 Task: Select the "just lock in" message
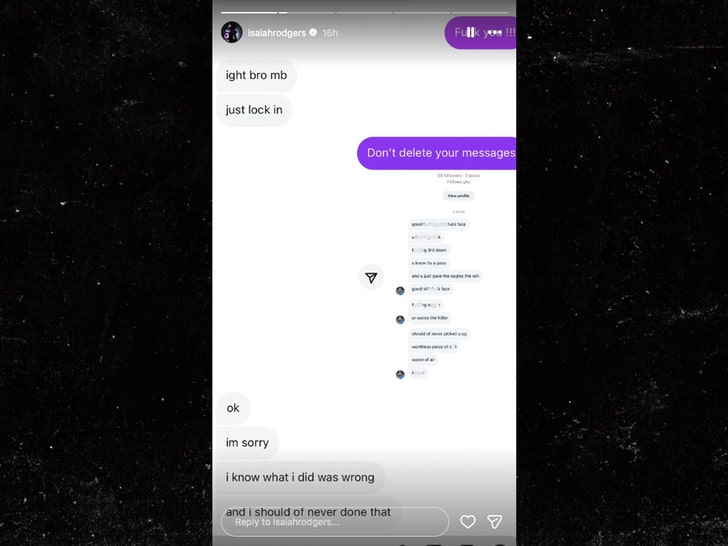254,110
